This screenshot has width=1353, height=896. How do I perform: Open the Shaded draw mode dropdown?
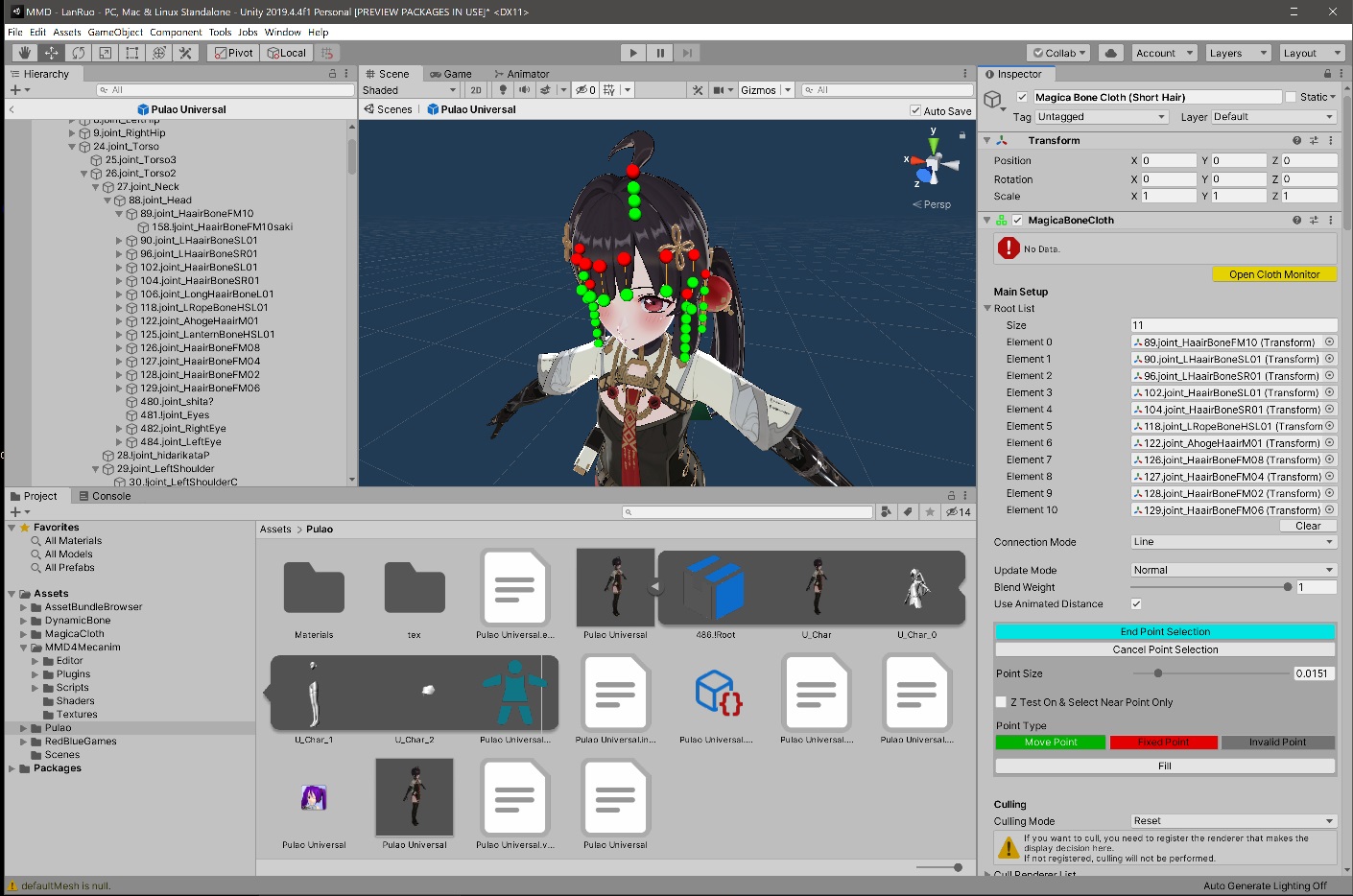[409, 90]
